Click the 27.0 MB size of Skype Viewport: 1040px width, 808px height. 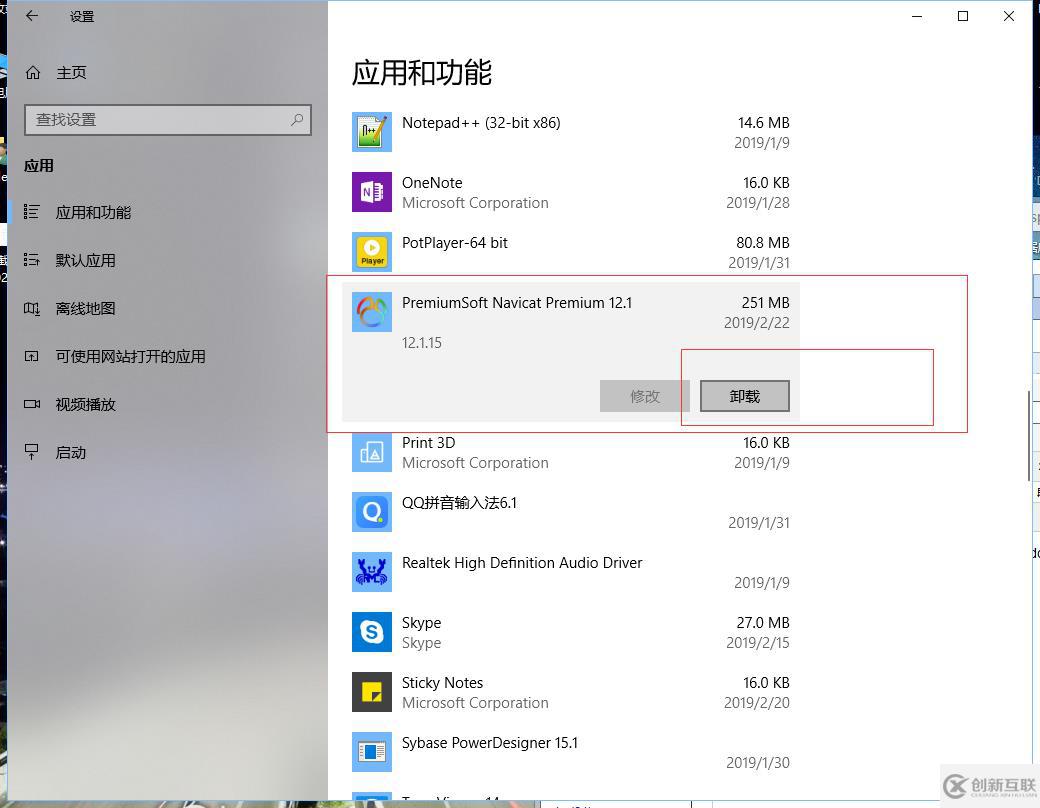(x=763, y=623)
